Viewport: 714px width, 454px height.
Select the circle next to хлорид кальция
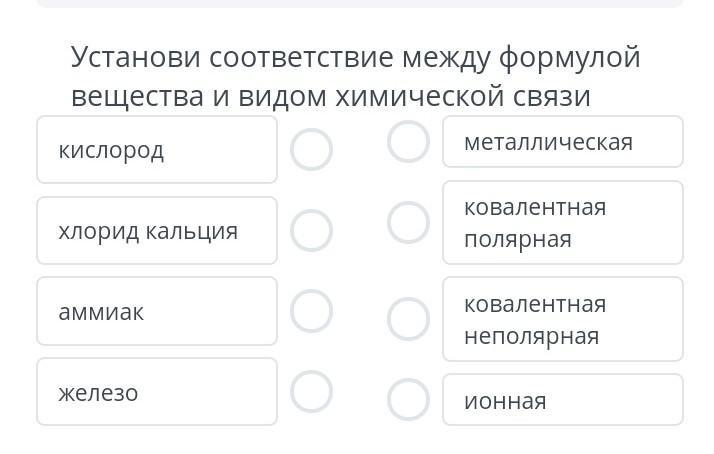pyautogui.click(x=311, y=230)
